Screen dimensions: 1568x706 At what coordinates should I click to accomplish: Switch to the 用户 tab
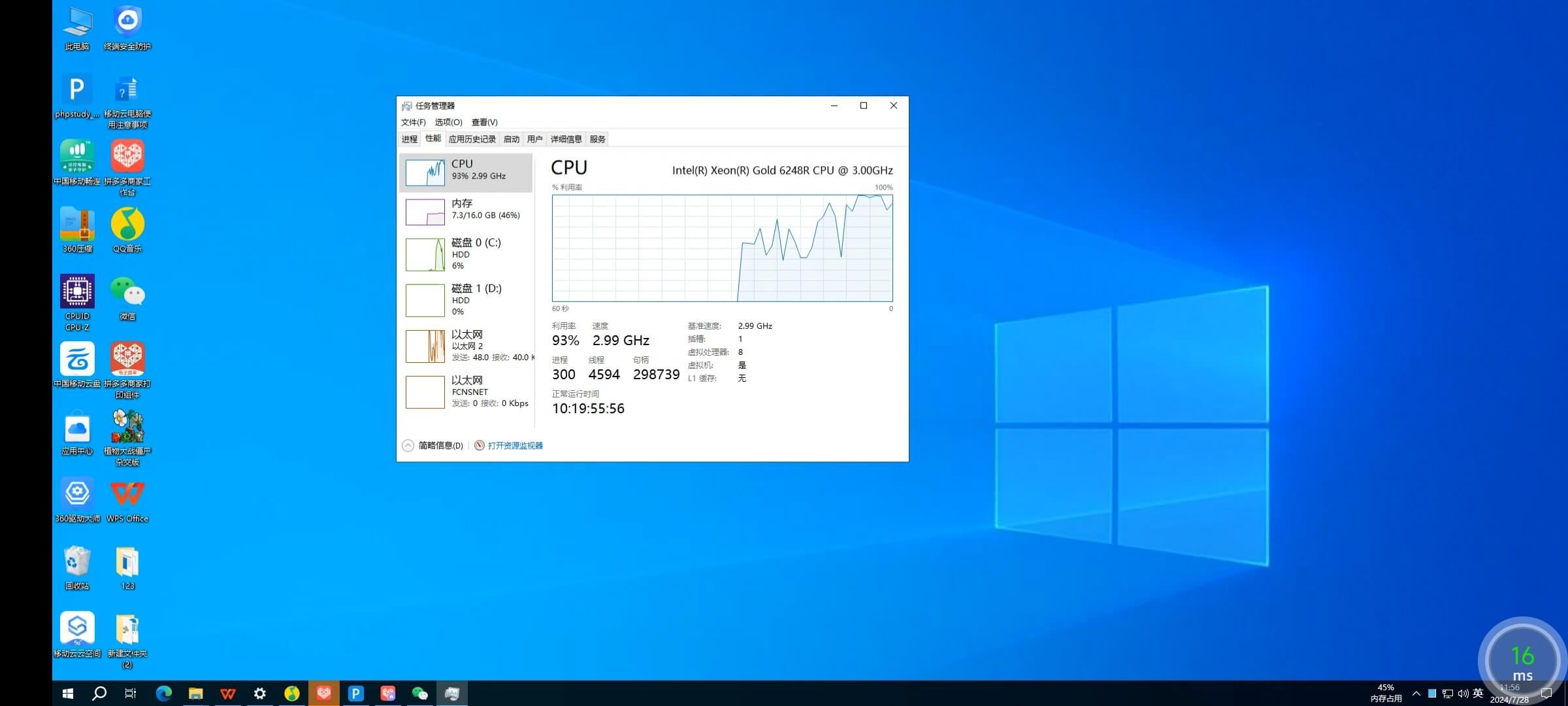[x=535, y=139]
